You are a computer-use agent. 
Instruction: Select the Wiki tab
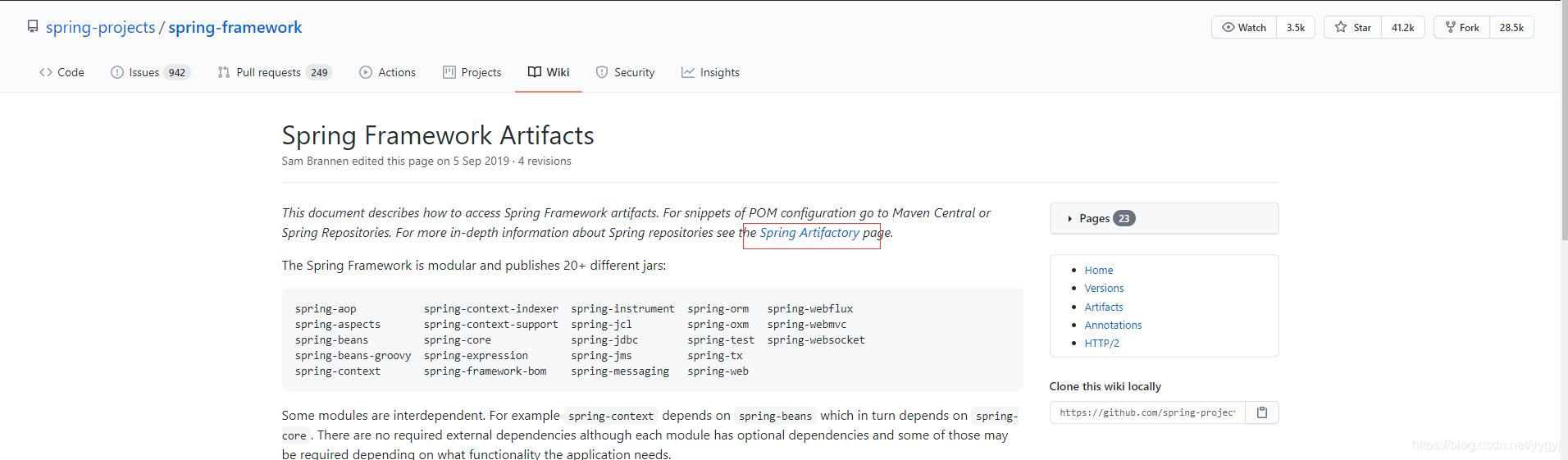click(549, 72)
